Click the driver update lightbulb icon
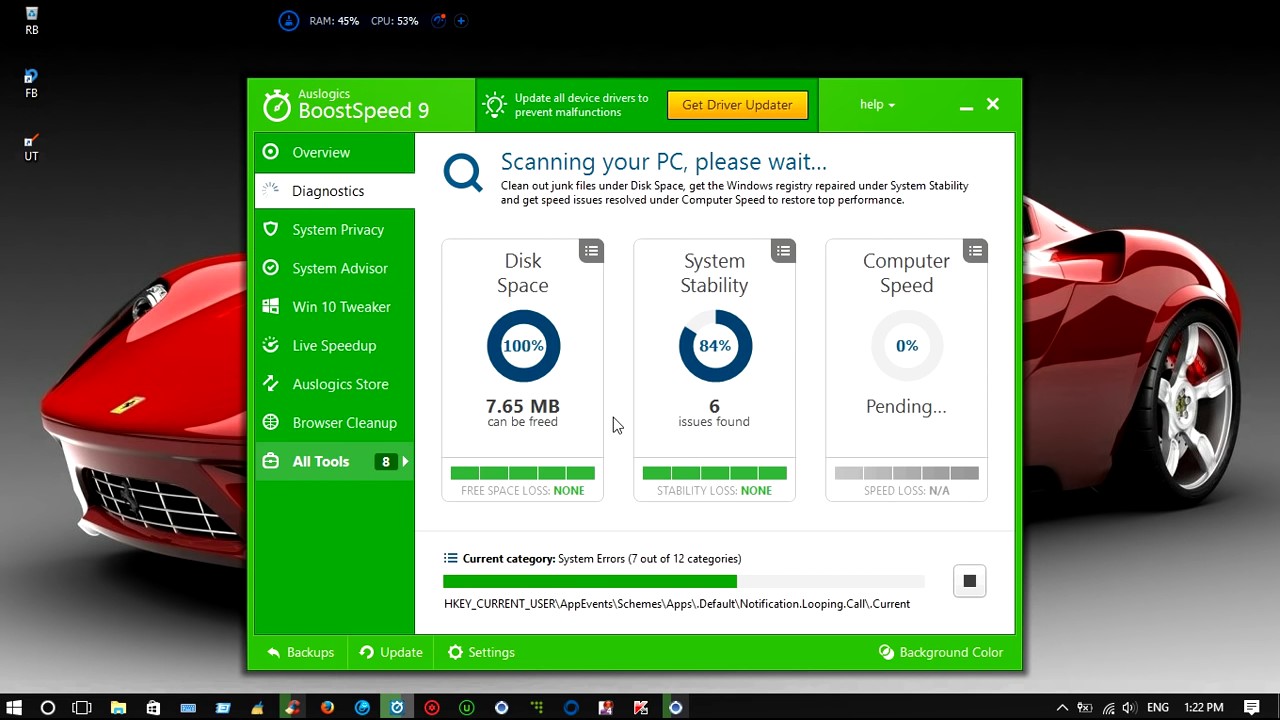The width and height of the screenshot is (1280, 720). (x=493, y=105)
